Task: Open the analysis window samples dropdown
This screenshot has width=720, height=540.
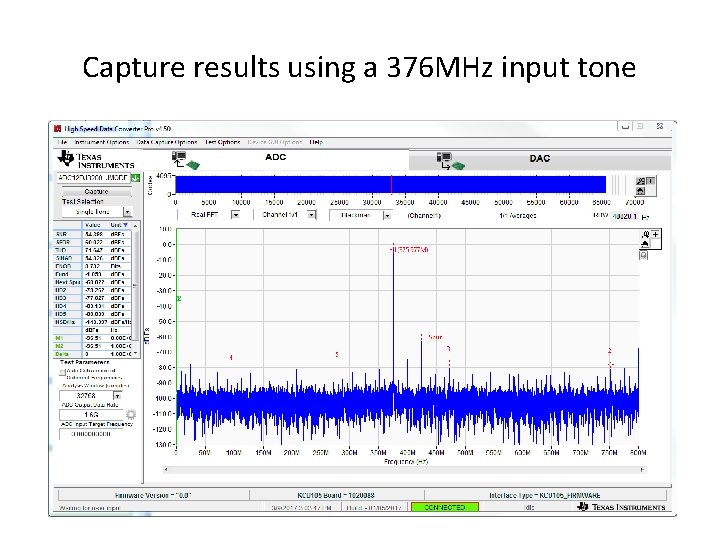Action: click(118, 396)
